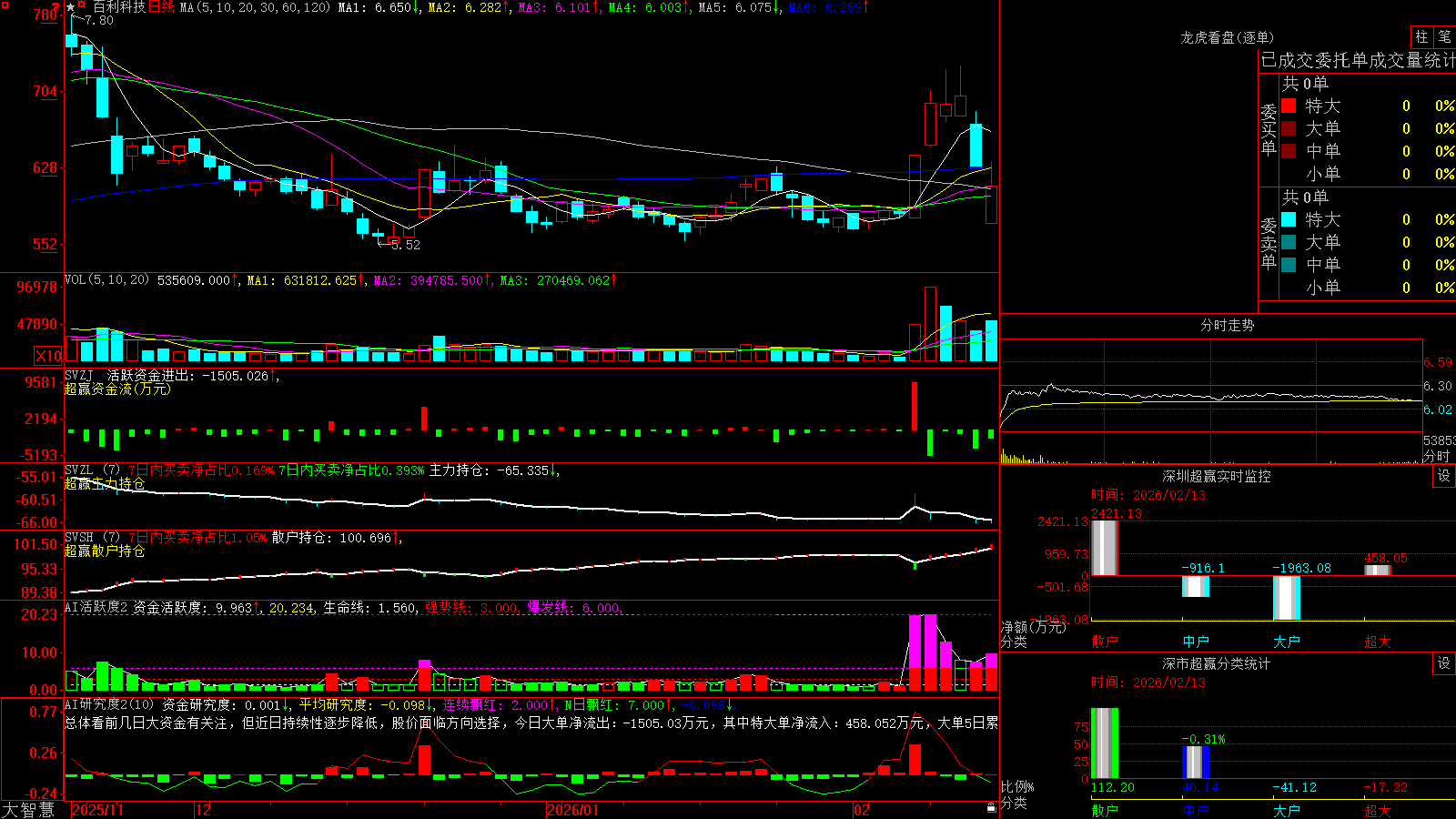Click the 百利科技 stock name
This screenshot has width=1456, height=819.
pos(119,7)
